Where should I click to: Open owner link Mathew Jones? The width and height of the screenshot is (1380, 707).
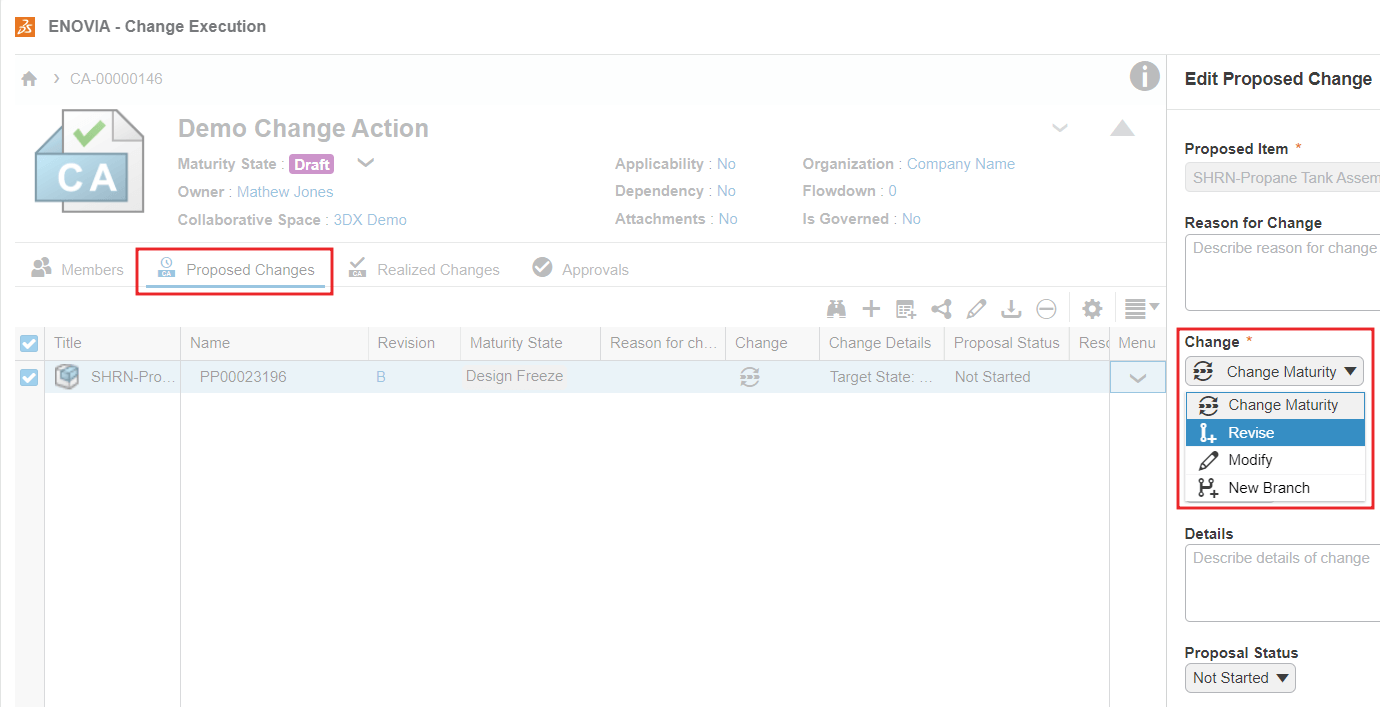285,192
